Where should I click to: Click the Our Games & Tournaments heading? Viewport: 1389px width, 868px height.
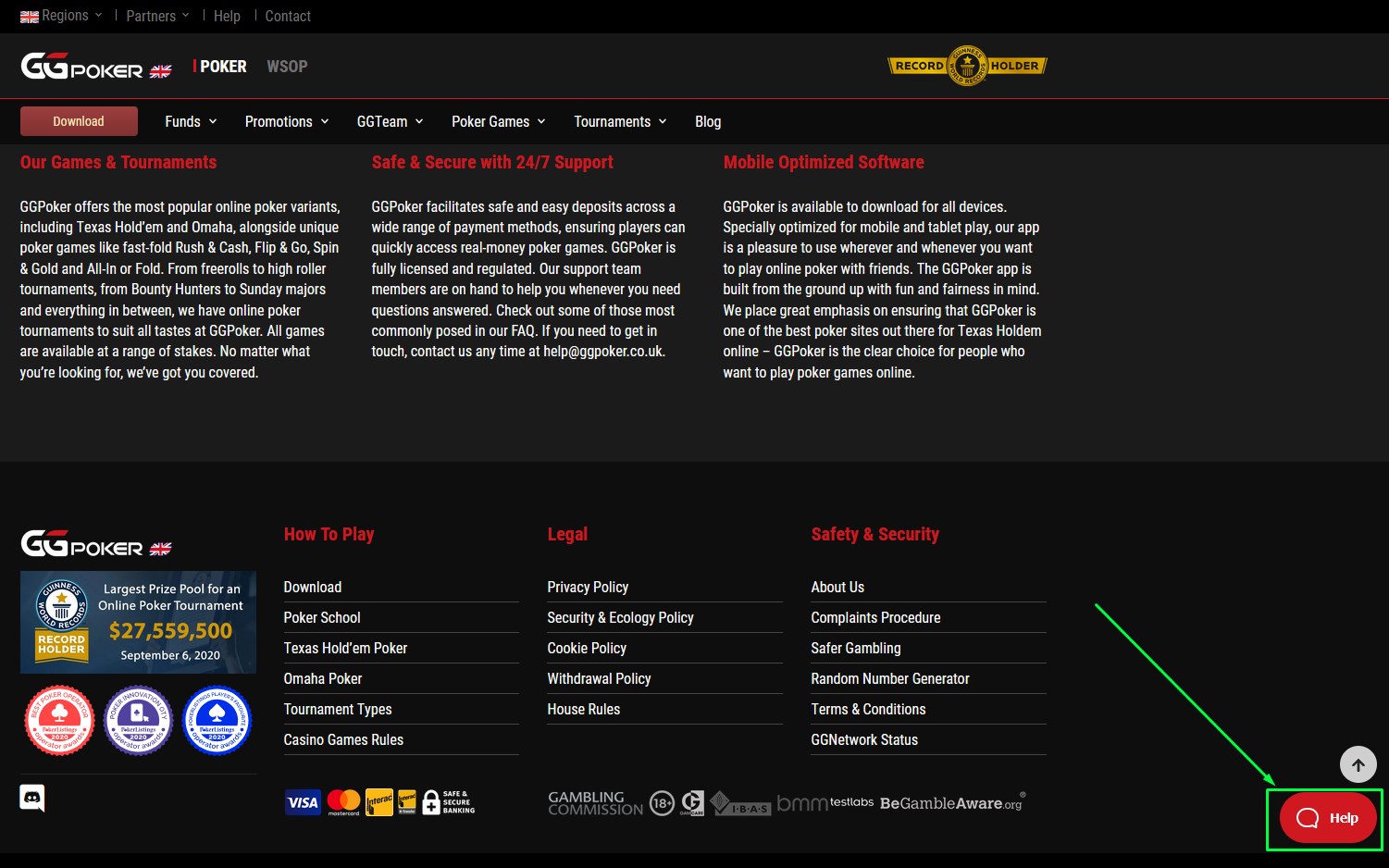coord(118,162)
